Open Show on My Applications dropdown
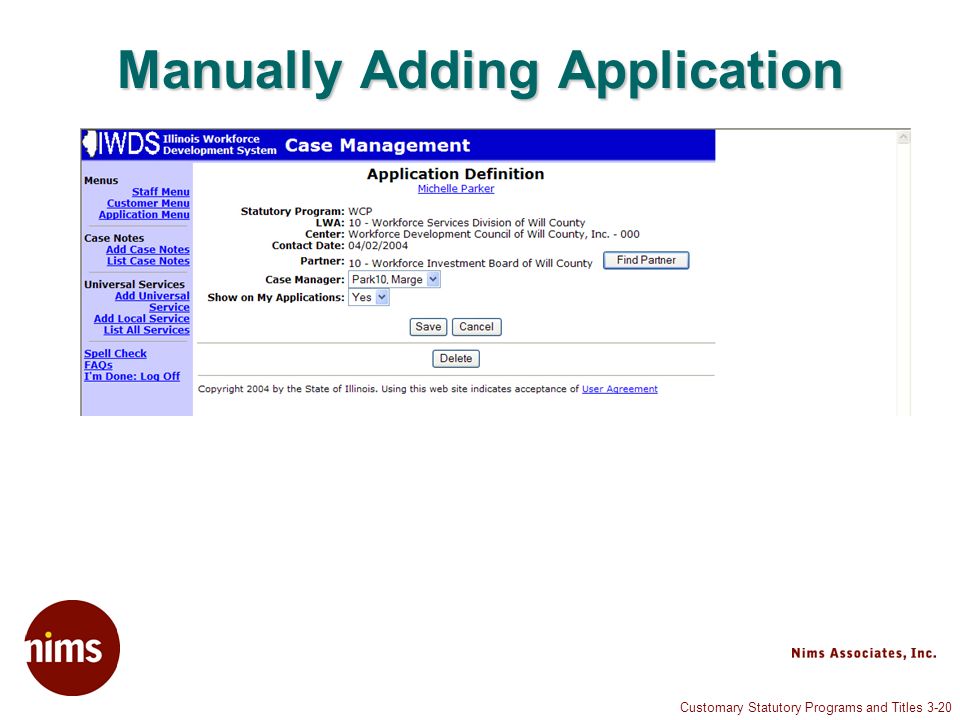The height and width of the screenshot is (720, 960). pyautogui.click(x=369, y=298)
